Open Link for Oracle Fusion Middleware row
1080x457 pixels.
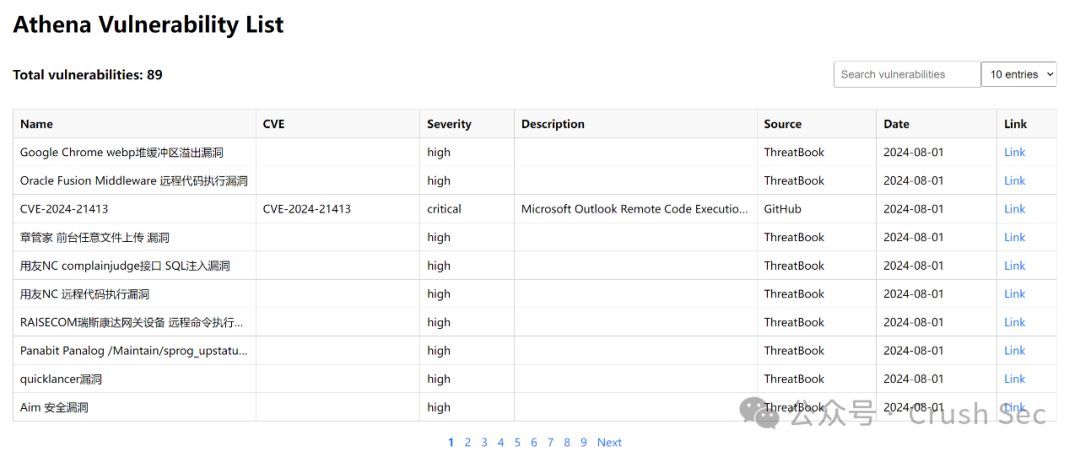pyautogui.click(x=1015, y=181)
